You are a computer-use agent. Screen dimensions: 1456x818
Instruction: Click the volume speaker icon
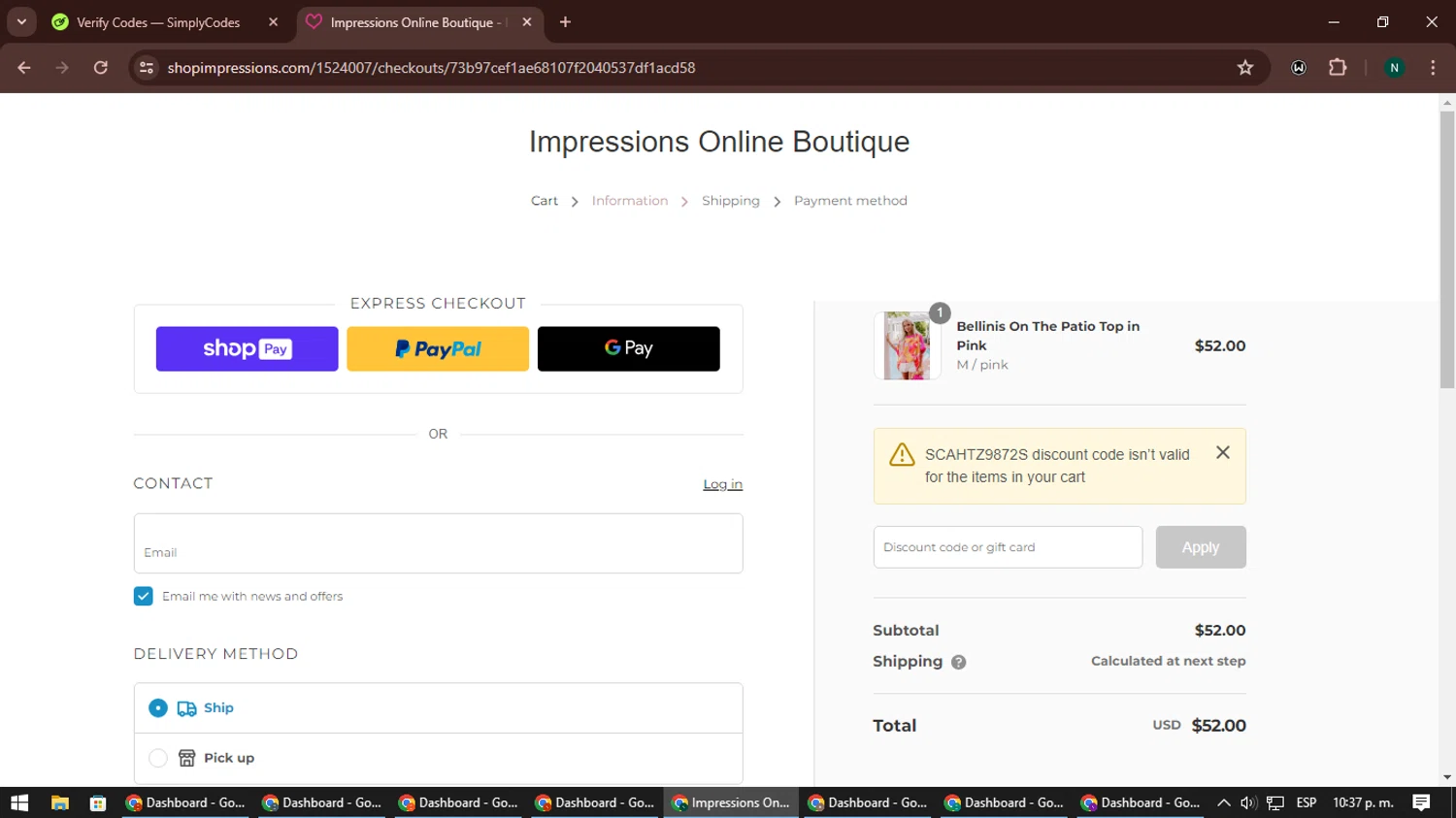(x=1248, y=802)
